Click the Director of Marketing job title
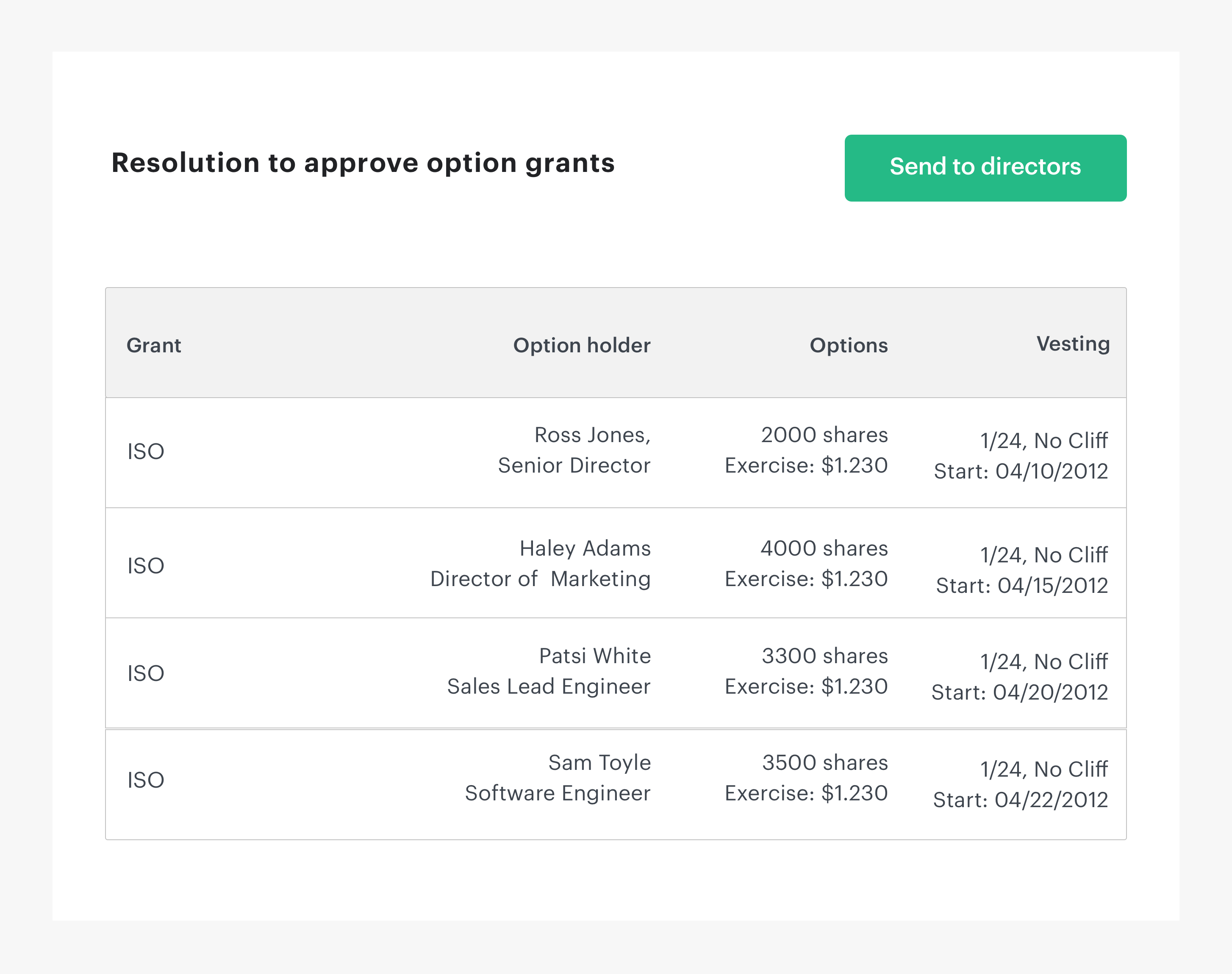The height and width of the screenshot is (974, 1232). pos(540,579)
